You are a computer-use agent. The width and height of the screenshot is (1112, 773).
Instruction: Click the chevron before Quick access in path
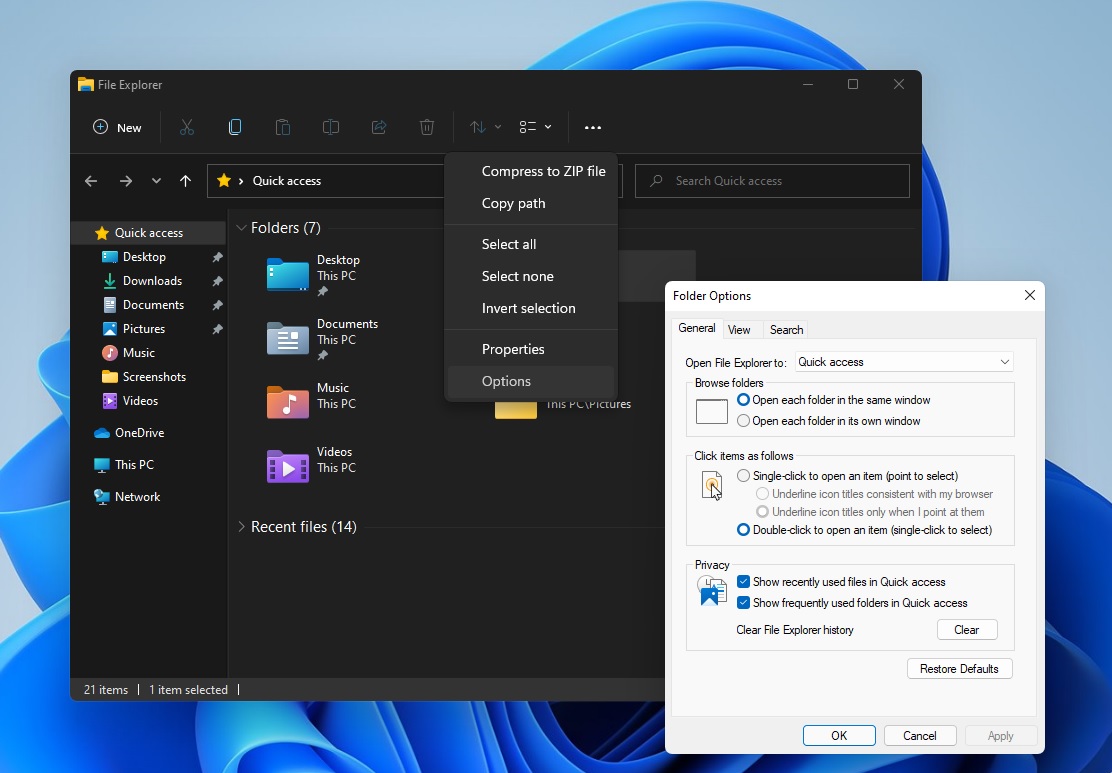click(x=241, y=181)
